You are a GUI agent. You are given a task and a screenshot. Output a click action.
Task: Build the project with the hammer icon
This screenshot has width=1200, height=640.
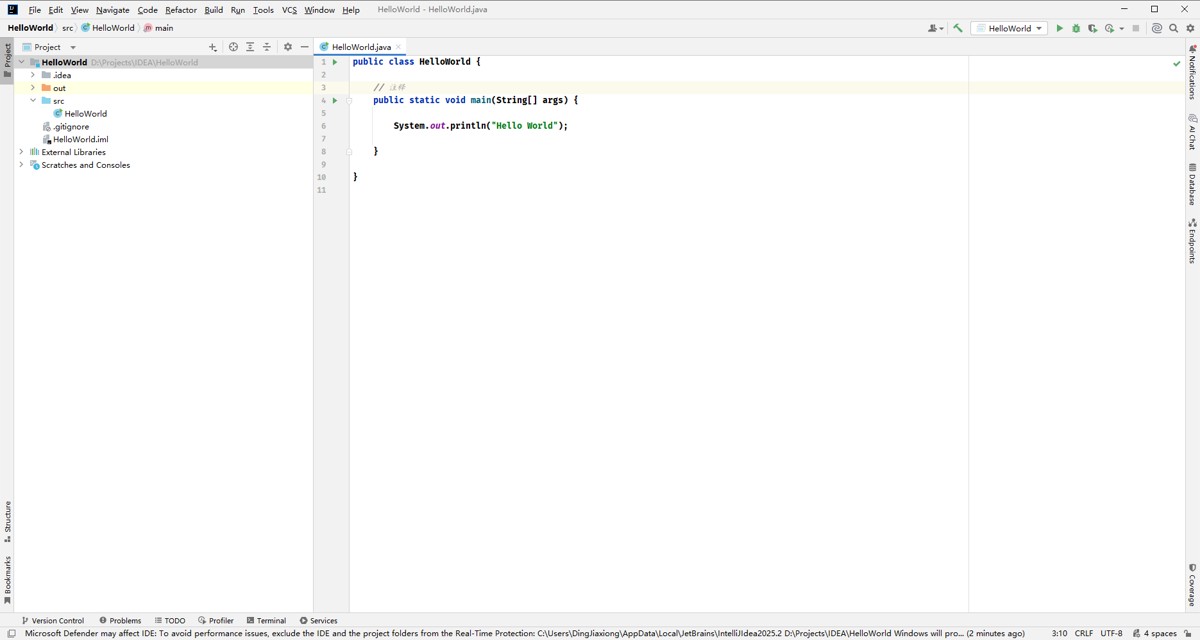(x=957, y=28)
